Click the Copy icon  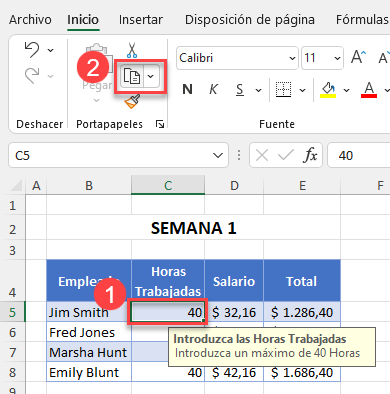click(132, 76)
